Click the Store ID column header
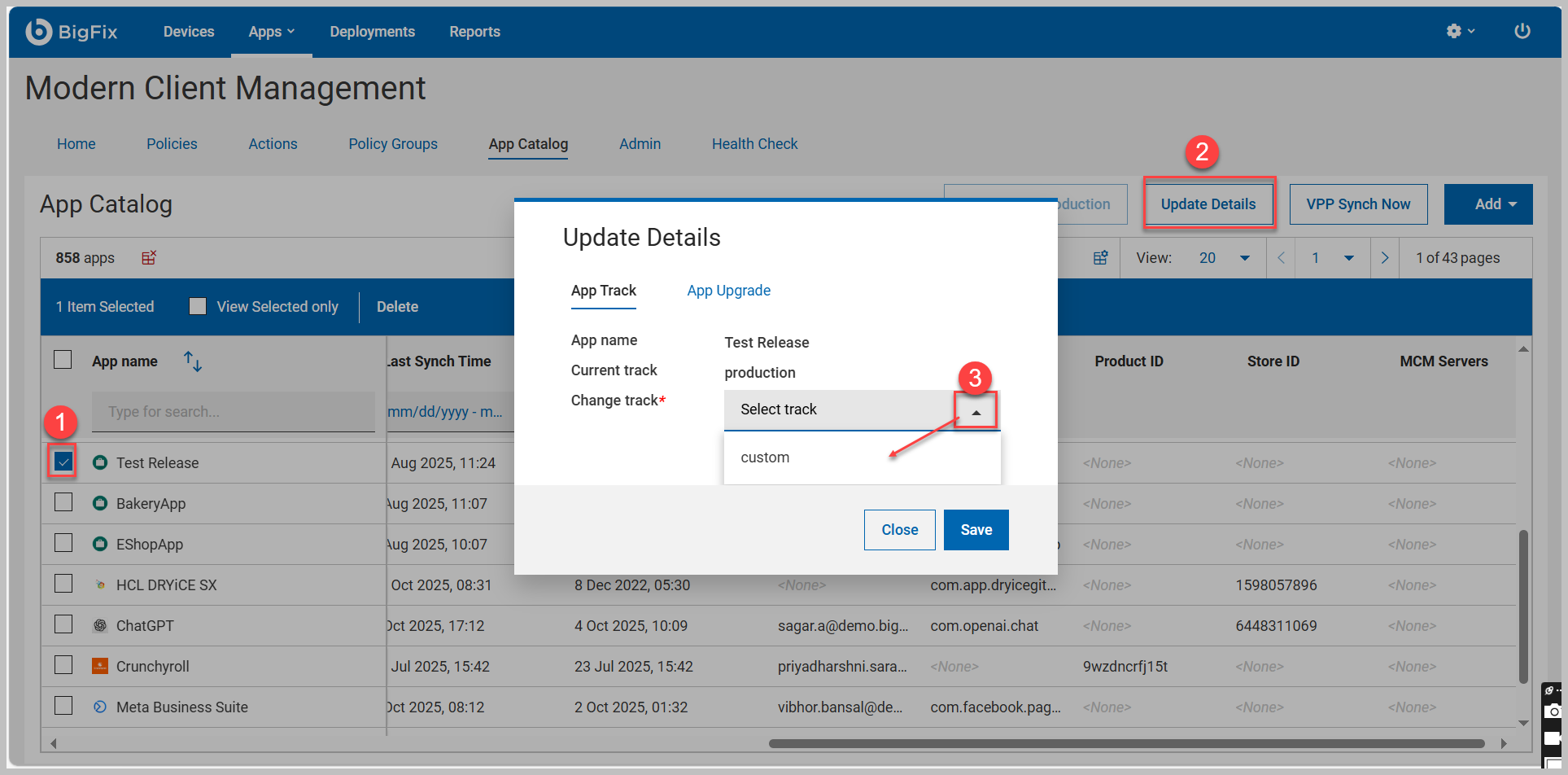 (1273, 361)
